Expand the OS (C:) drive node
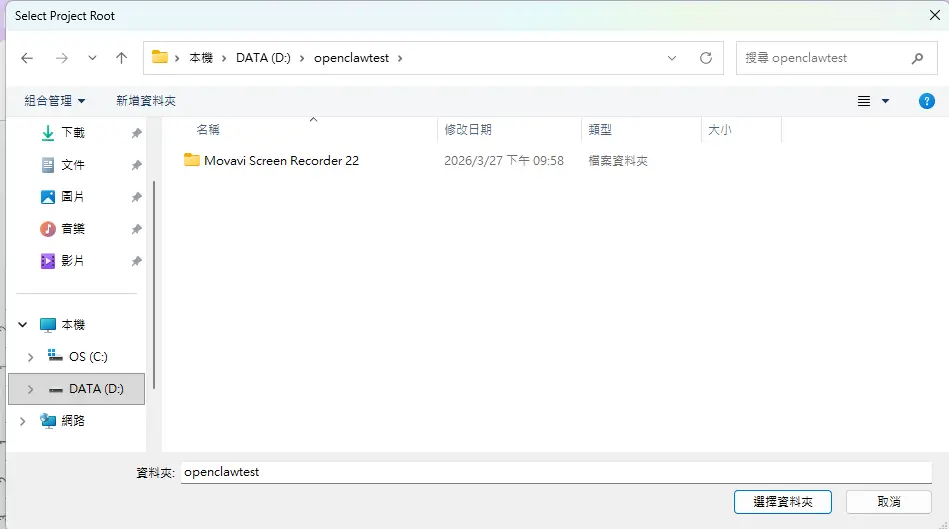 (30, 357)
